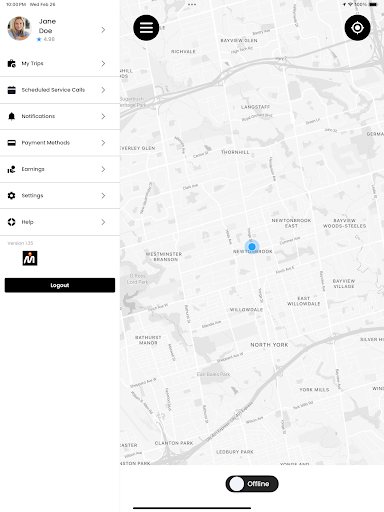Click the Langstaff map label
Screen dimensions: 384x512
(x=255, y=107)
